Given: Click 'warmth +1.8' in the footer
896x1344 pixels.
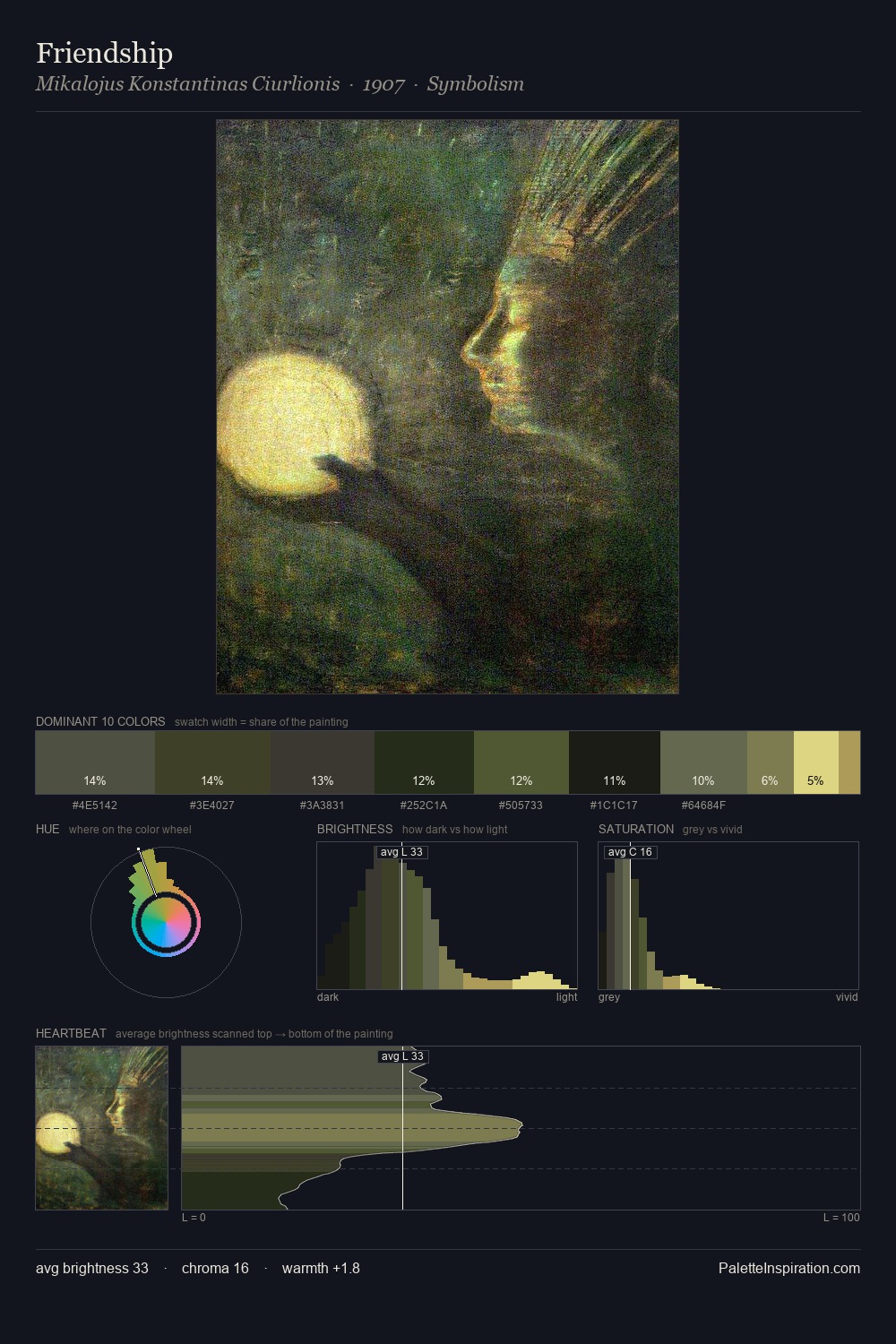Looking at the screenshot, I should 321,1268.
